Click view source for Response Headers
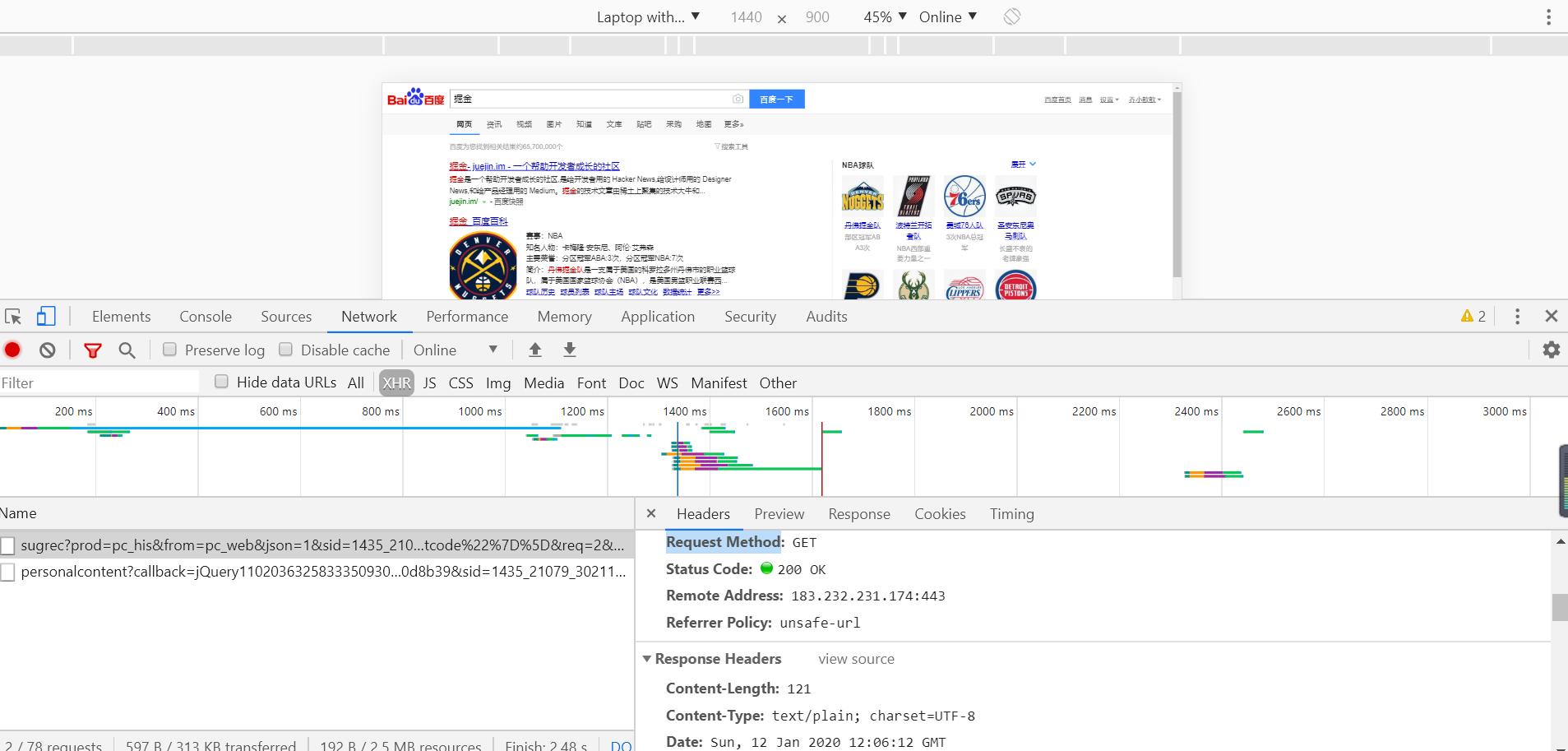Viewport: 1568px width, 751px height. [x=856, y=659]
